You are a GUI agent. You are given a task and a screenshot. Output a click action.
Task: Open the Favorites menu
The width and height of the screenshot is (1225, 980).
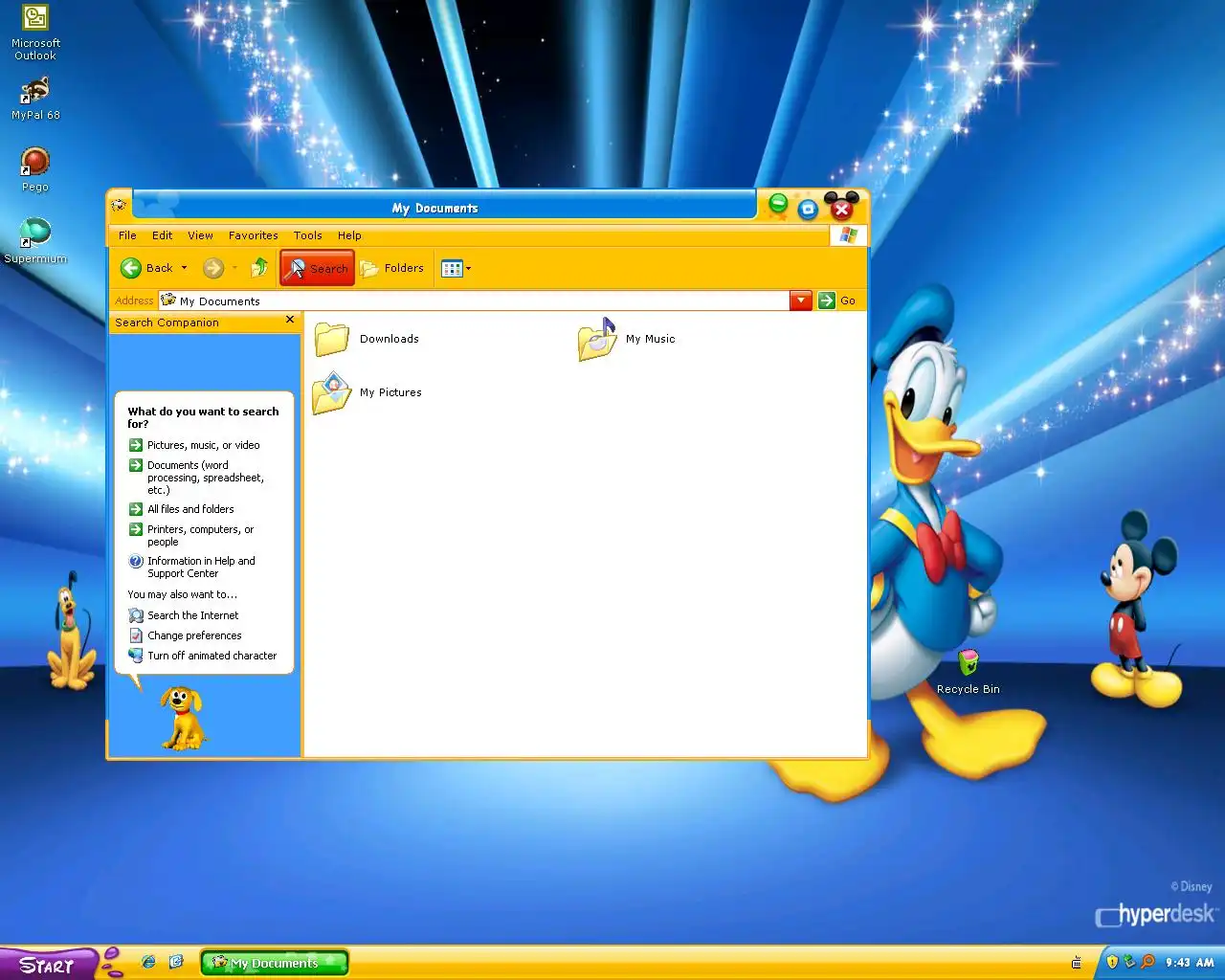coord(254,235)
